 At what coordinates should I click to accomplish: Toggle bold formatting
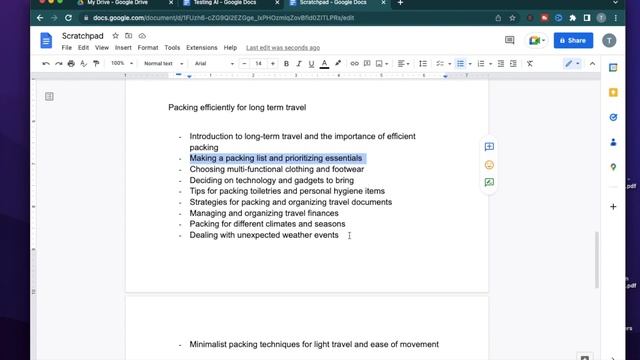(286, 64)
